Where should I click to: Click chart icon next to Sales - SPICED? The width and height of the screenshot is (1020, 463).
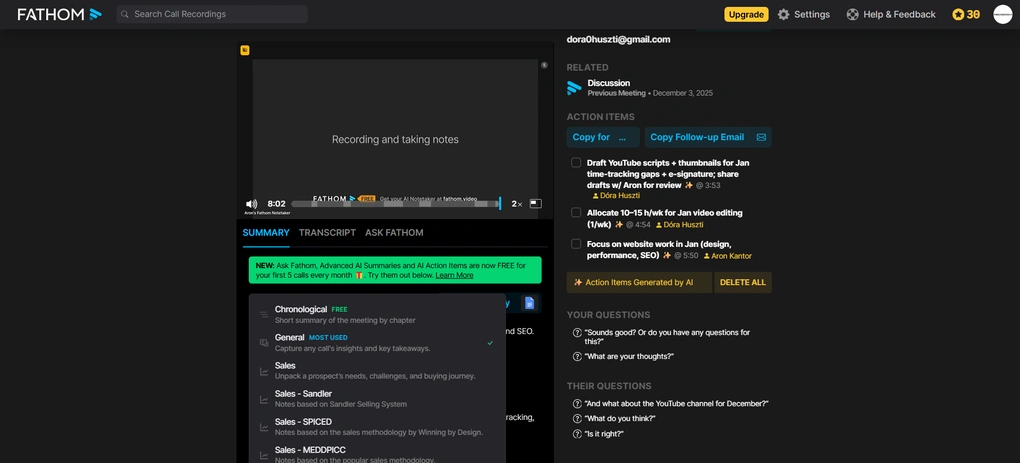click(263, 427)
